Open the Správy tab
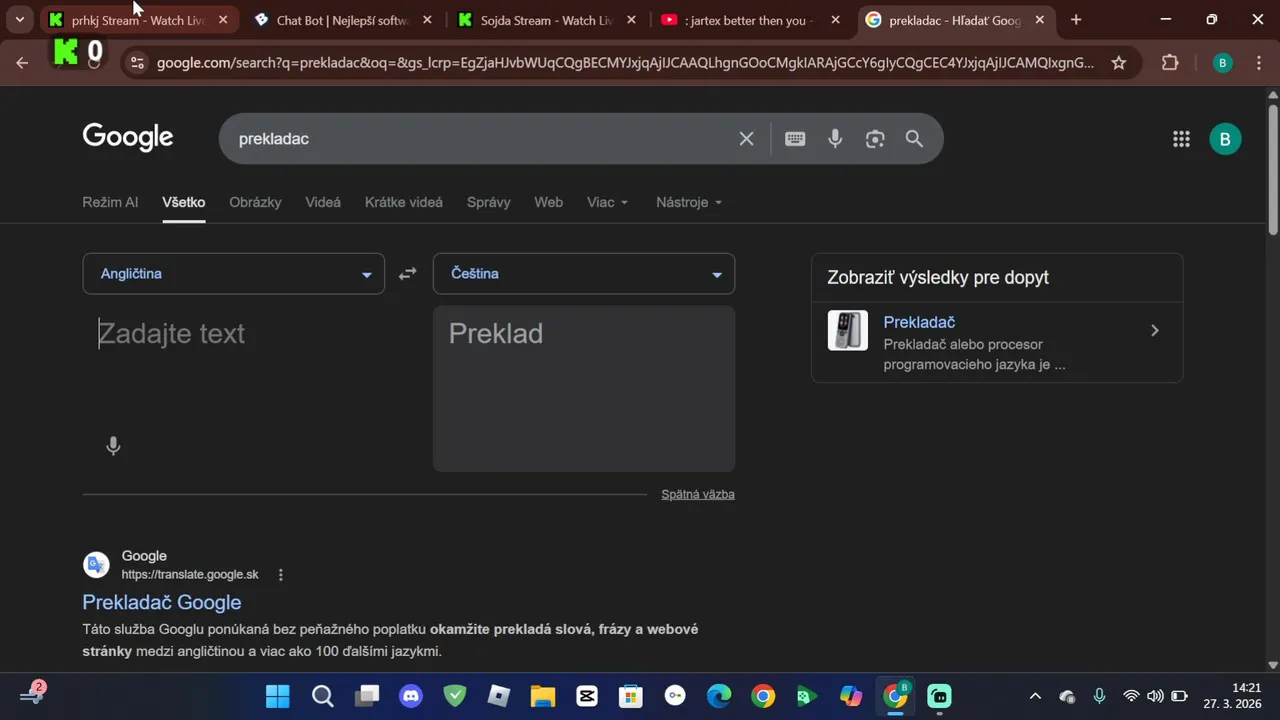This screenshot has height=720, width=1280. click(x=488, y=202)
